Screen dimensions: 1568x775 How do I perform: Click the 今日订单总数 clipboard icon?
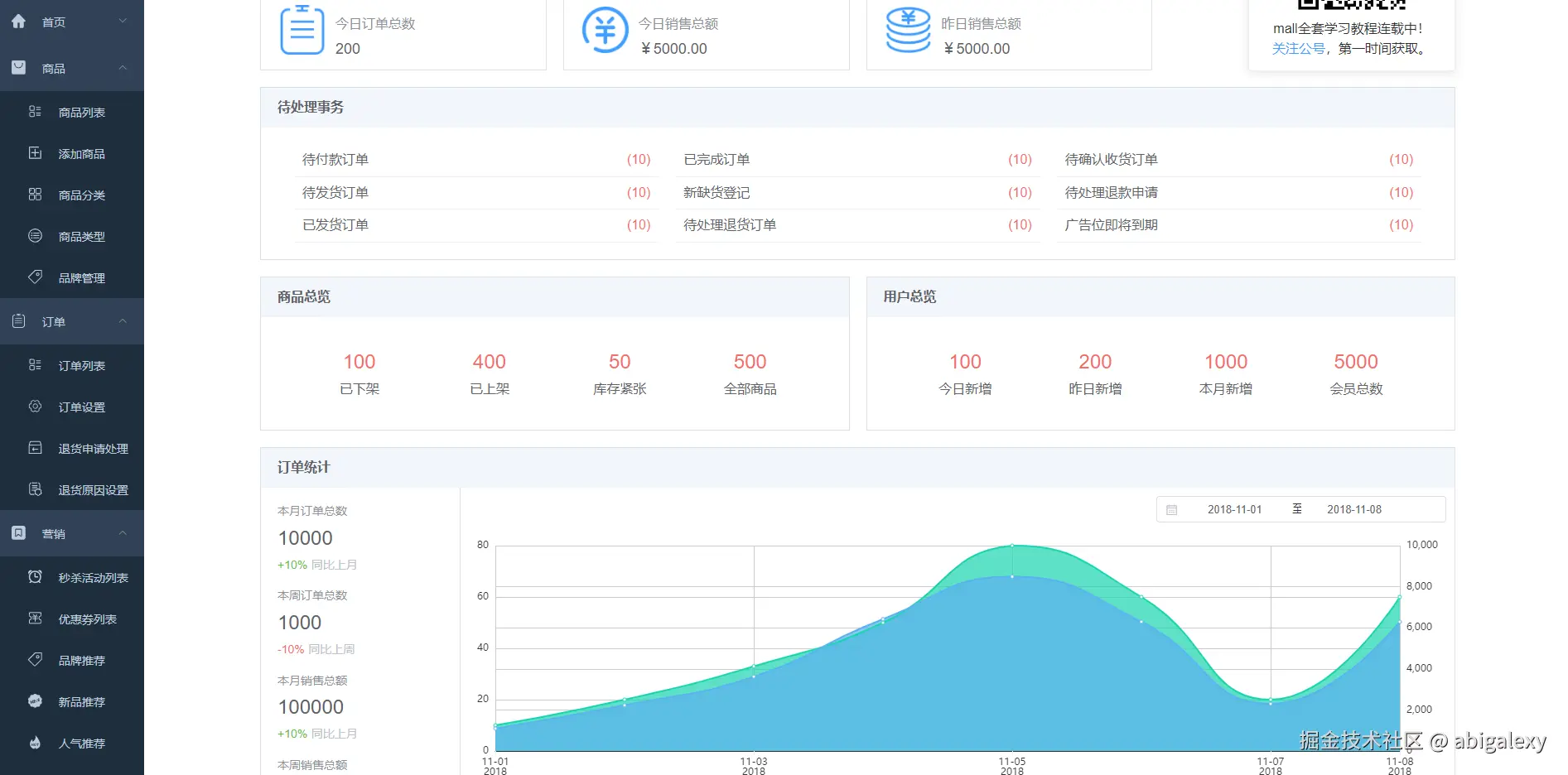302,30
